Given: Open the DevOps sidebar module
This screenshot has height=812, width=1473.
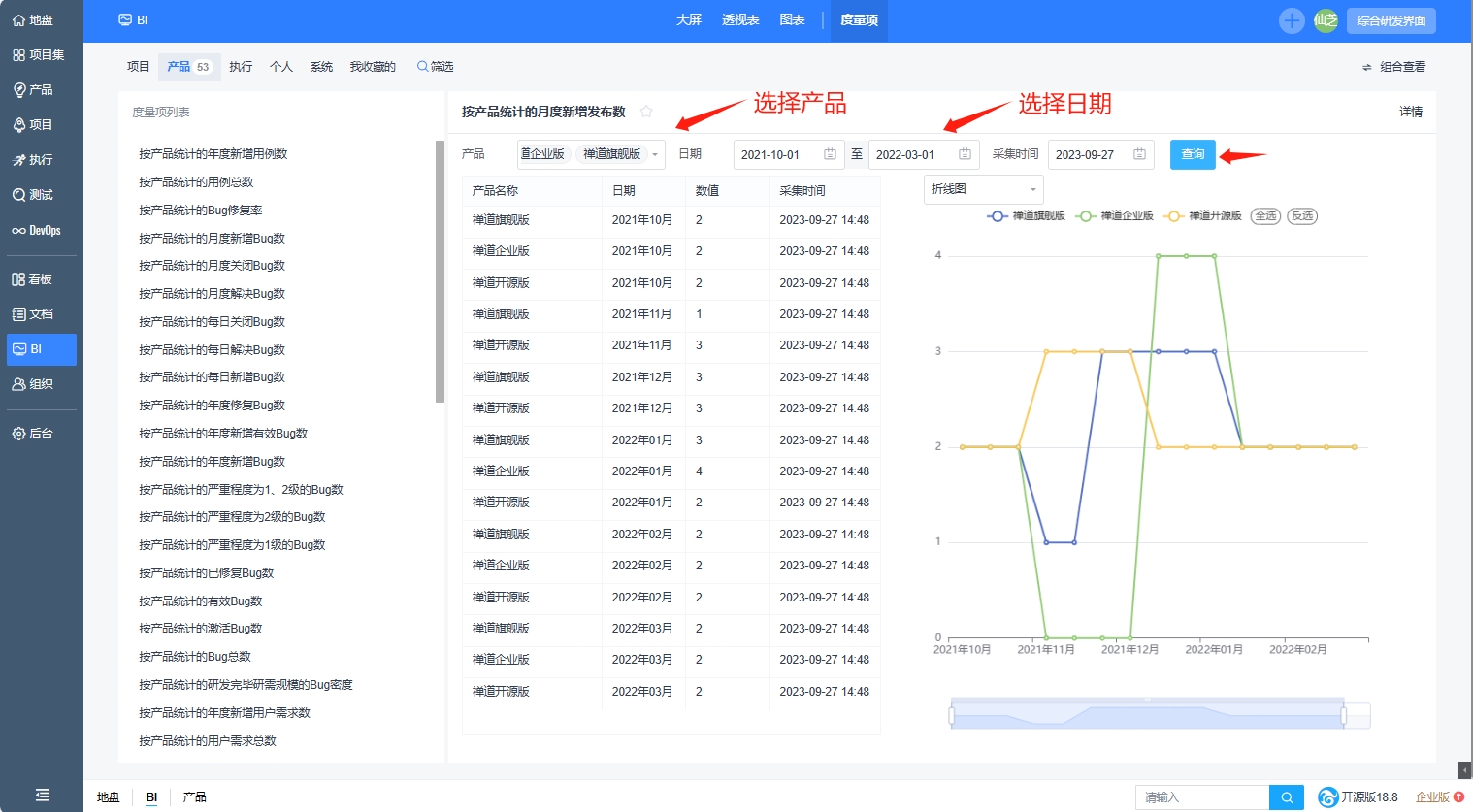Looking at the screenshot, I should pos(37,231).
